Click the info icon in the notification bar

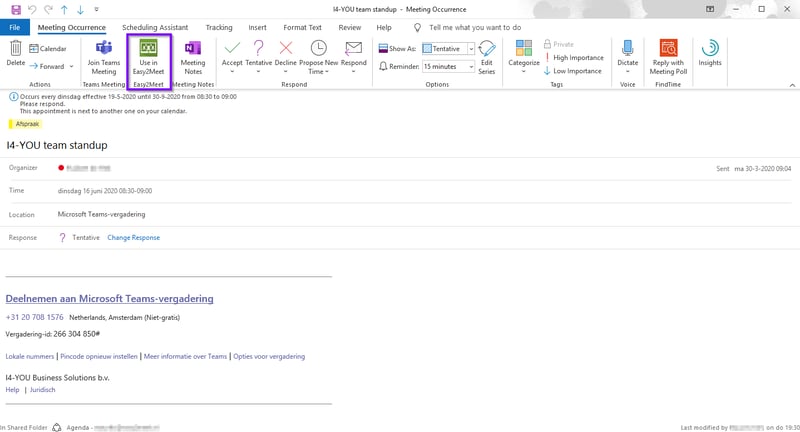(x=14, y=96)
